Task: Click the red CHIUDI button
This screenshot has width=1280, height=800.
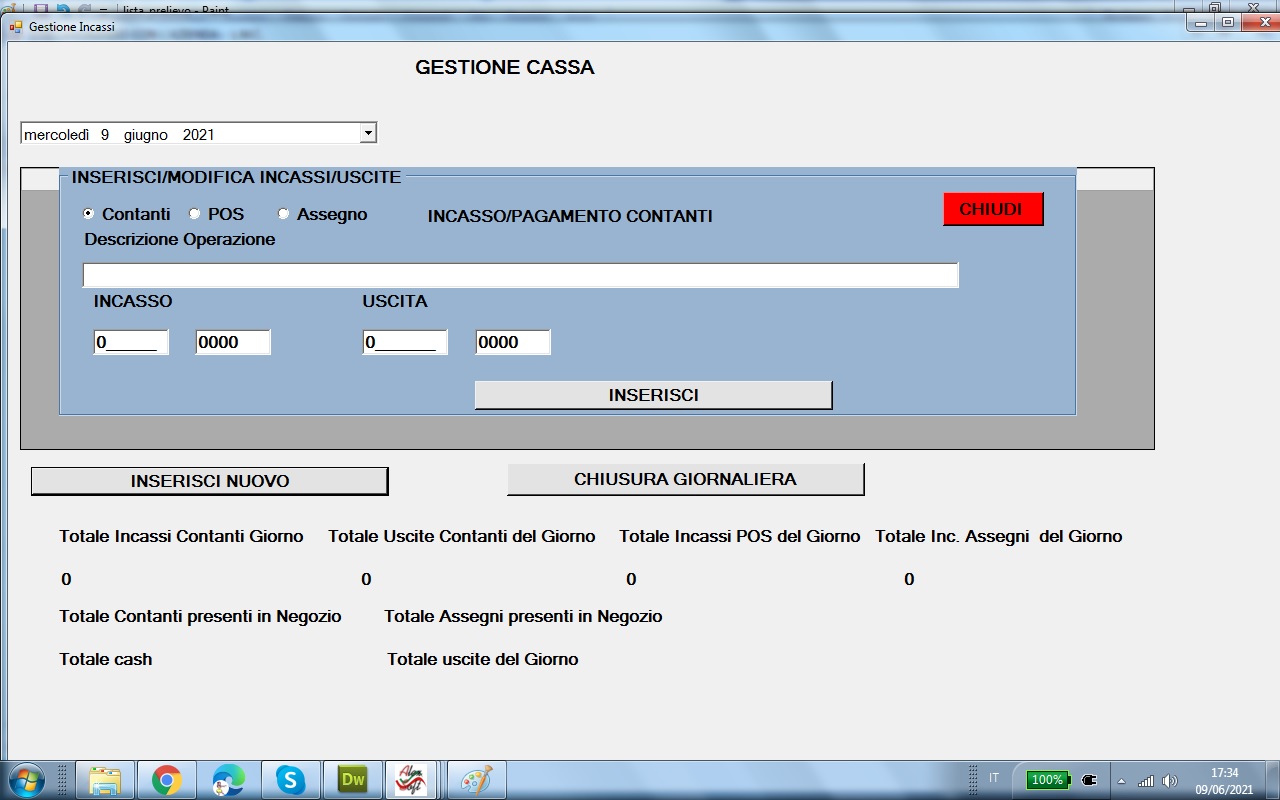Action: 992,209
